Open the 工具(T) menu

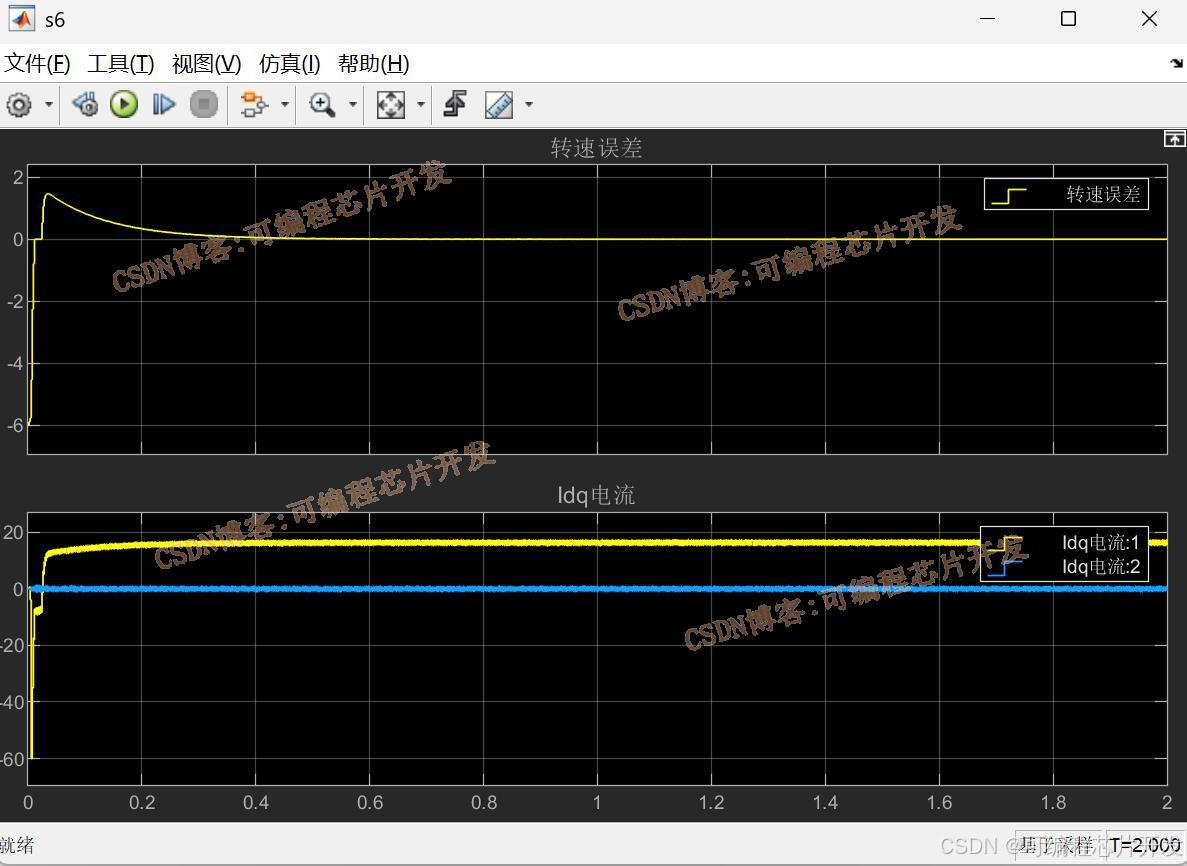coord(120,64)
